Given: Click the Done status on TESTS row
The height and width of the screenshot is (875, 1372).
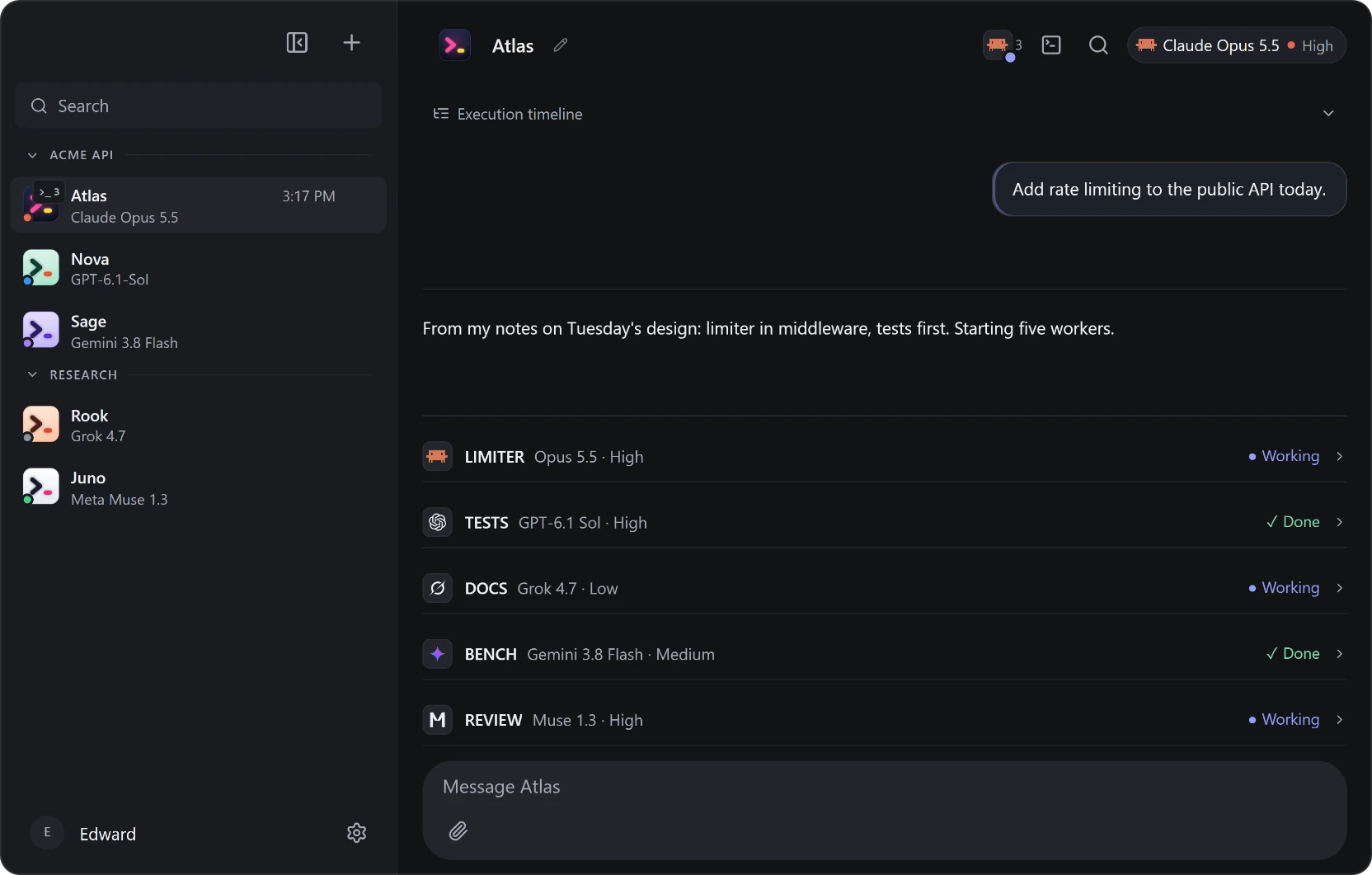Looking at the screenshot, I should click(1293, 522).
